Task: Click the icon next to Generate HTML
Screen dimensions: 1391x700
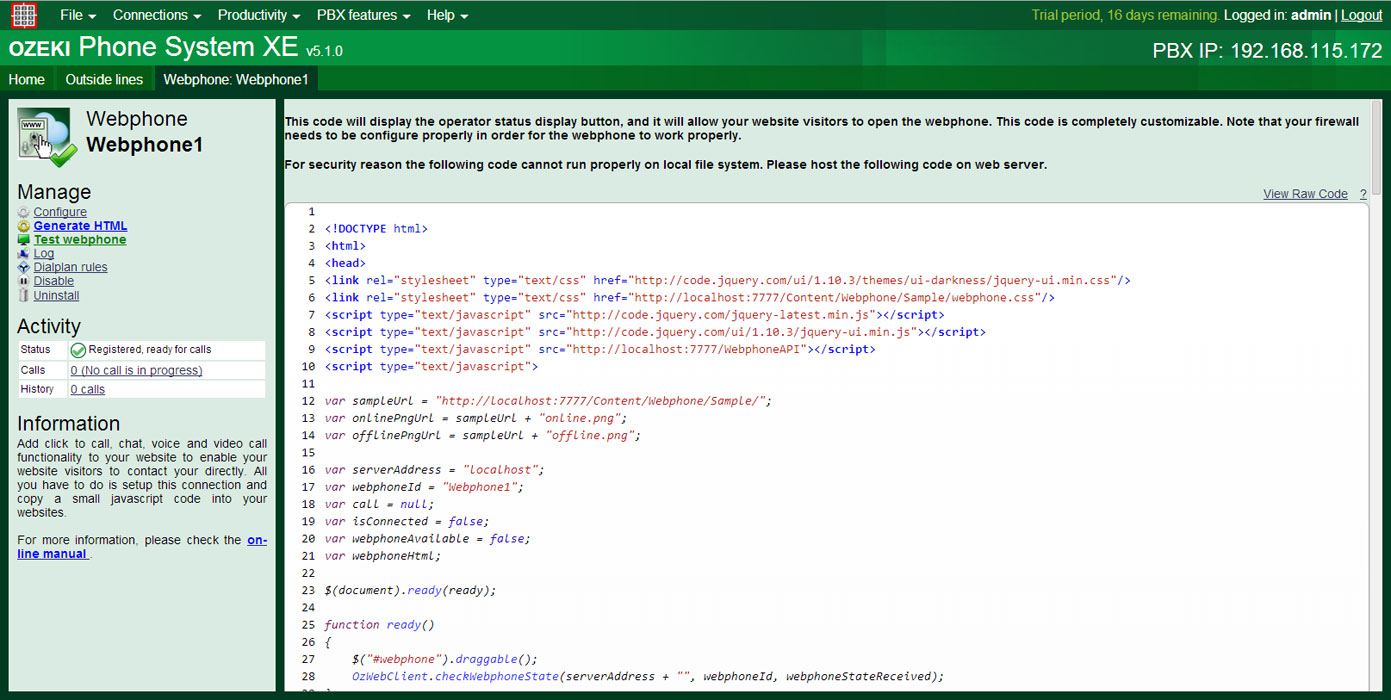Action: [24, 226]
